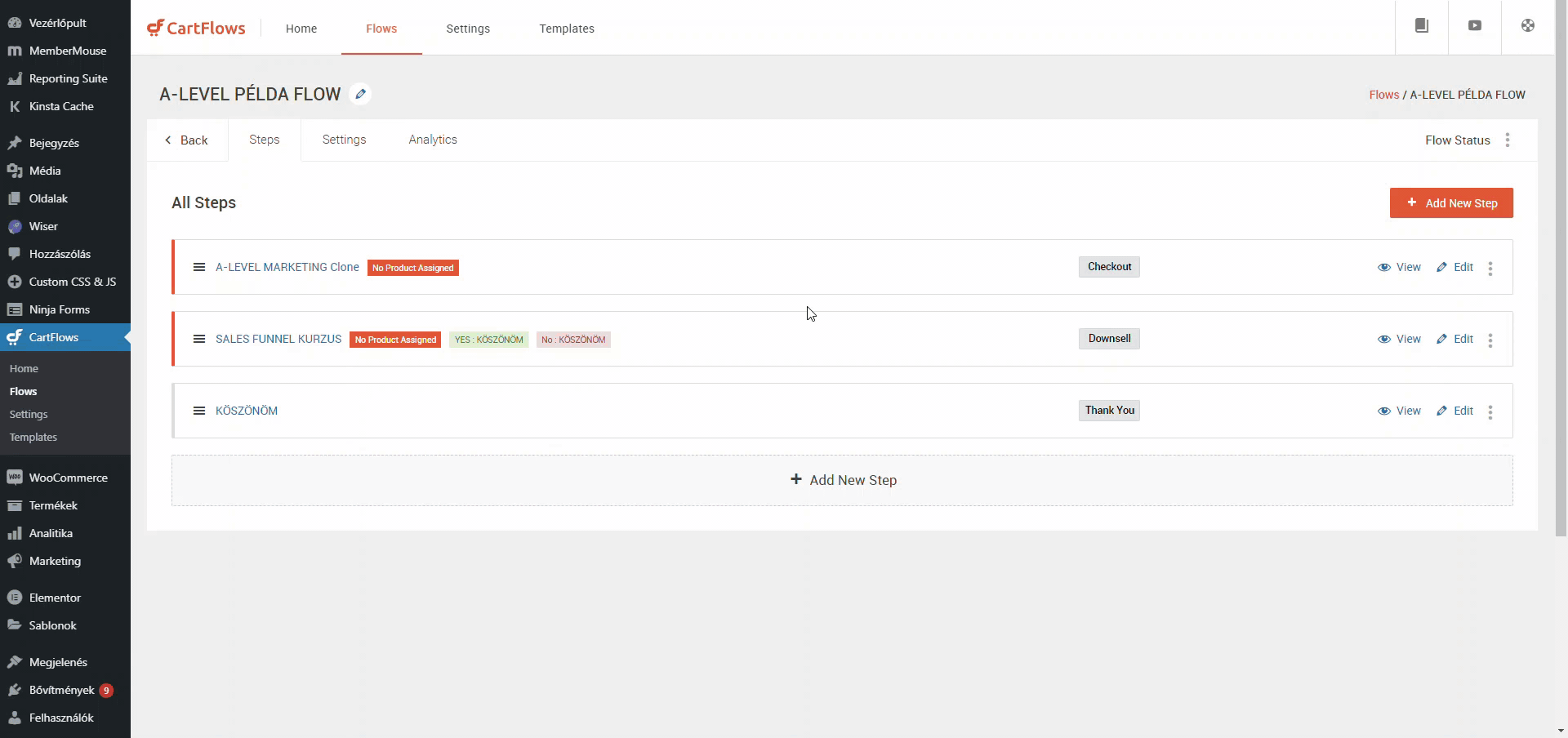Grab drag handle of SALES FUNNEL KURZUS
This screenshot has width=1568, height=738.
point(198,339)
